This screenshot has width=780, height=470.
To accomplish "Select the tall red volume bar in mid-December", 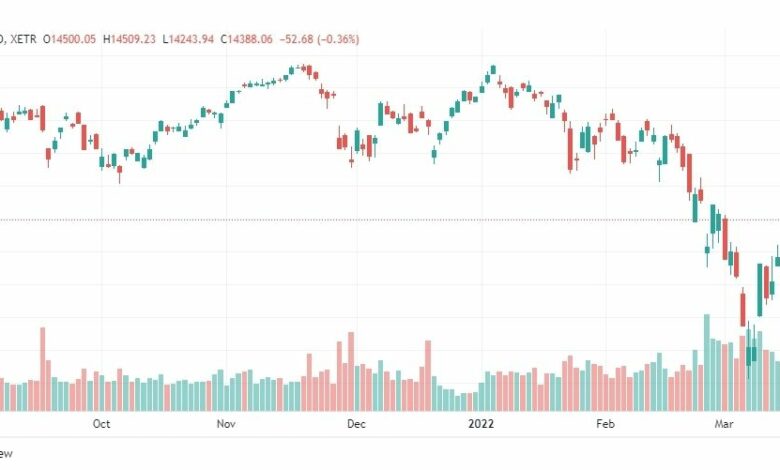I will pos(428,376).
